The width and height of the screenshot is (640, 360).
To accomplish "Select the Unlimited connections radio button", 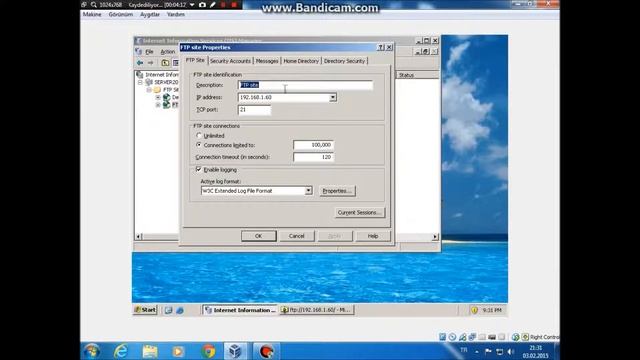I will point(199,136).
